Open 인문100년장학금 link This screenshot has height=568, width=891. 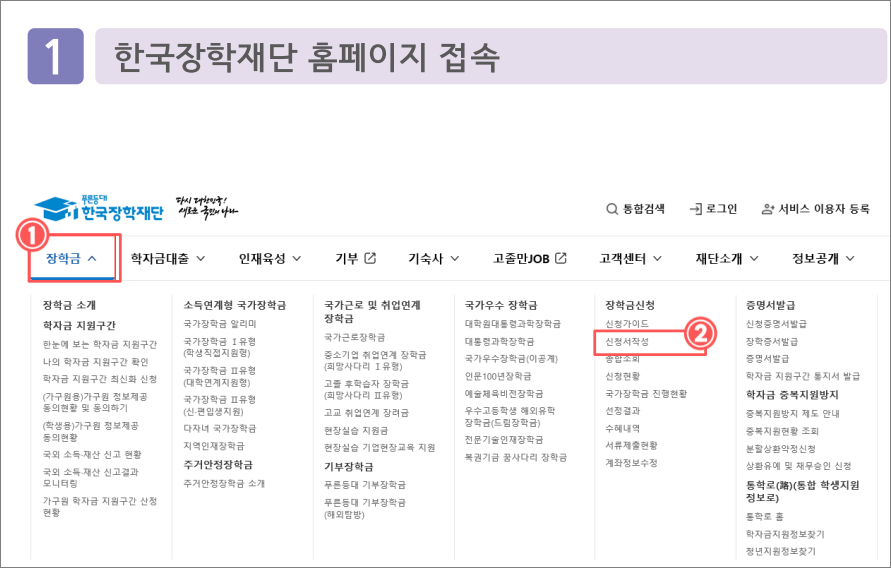point(498,376)
